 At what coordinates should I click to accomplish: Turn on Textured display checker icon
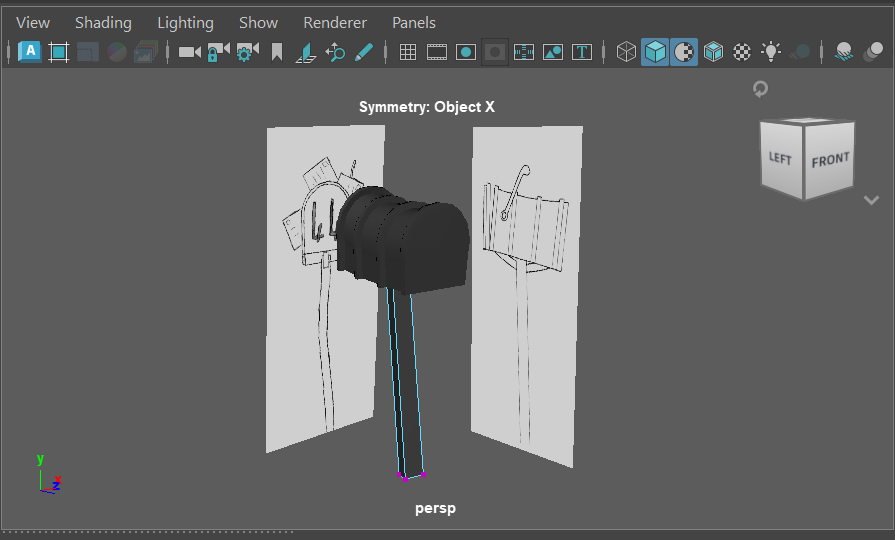(742, 52)
